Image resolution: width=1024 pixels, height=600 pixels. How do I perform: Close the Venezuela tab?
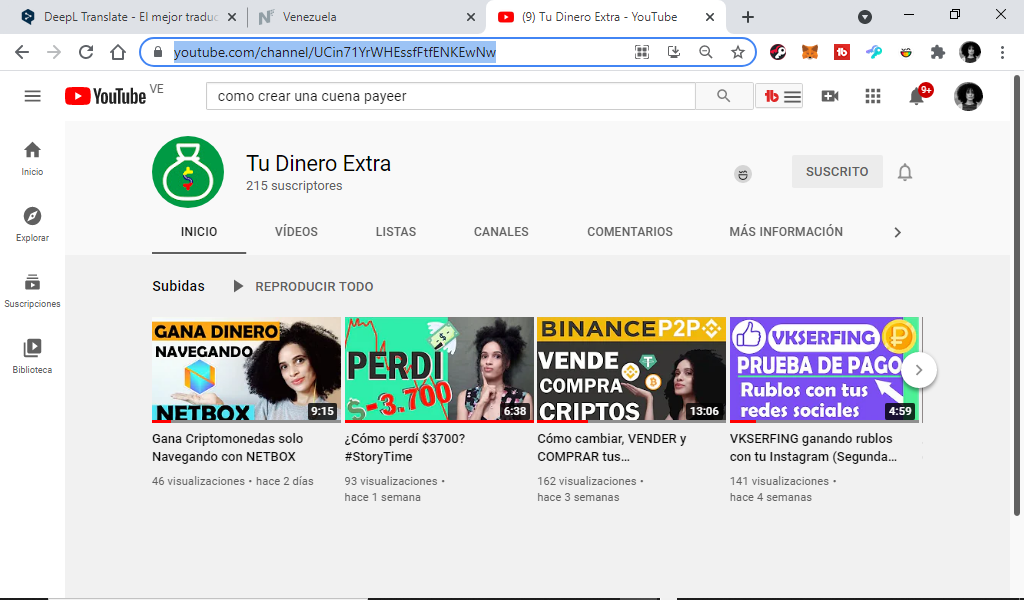[x=471, y=17]
